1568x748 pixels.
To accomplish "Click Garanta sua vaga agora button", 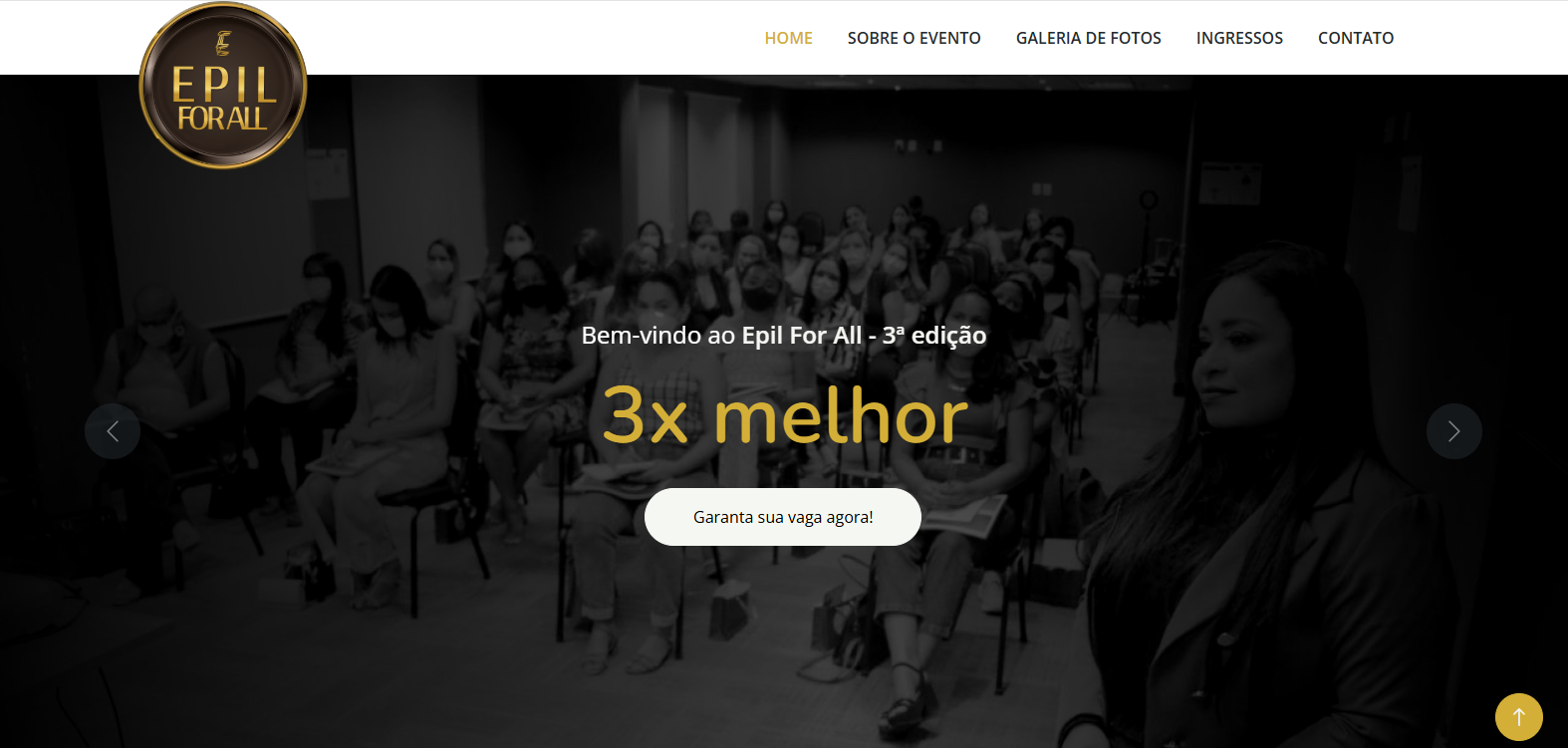I will coord(783,517).
